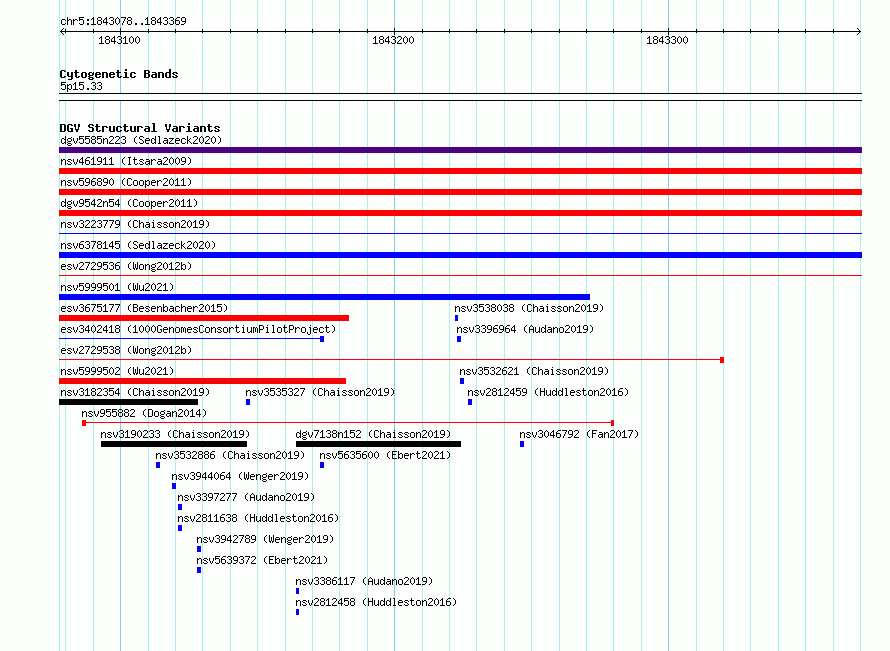This screenshot has width=890, height=651.
Task: Open variant label nsv5639372 (Ebert2021)
Action: click(x=262, y=560)
